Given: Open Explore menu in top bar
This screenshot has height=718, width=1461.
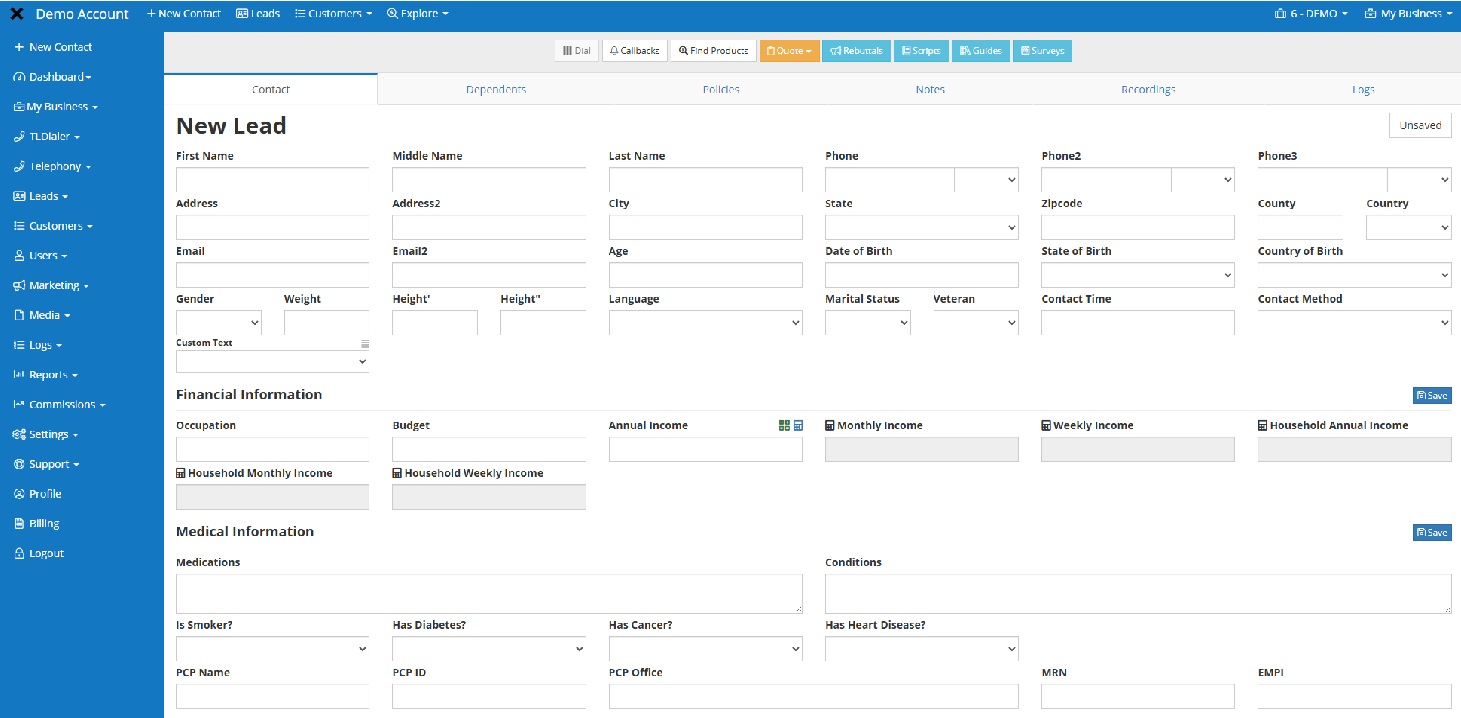Looking at the screenshot, I should click(417, 14).
